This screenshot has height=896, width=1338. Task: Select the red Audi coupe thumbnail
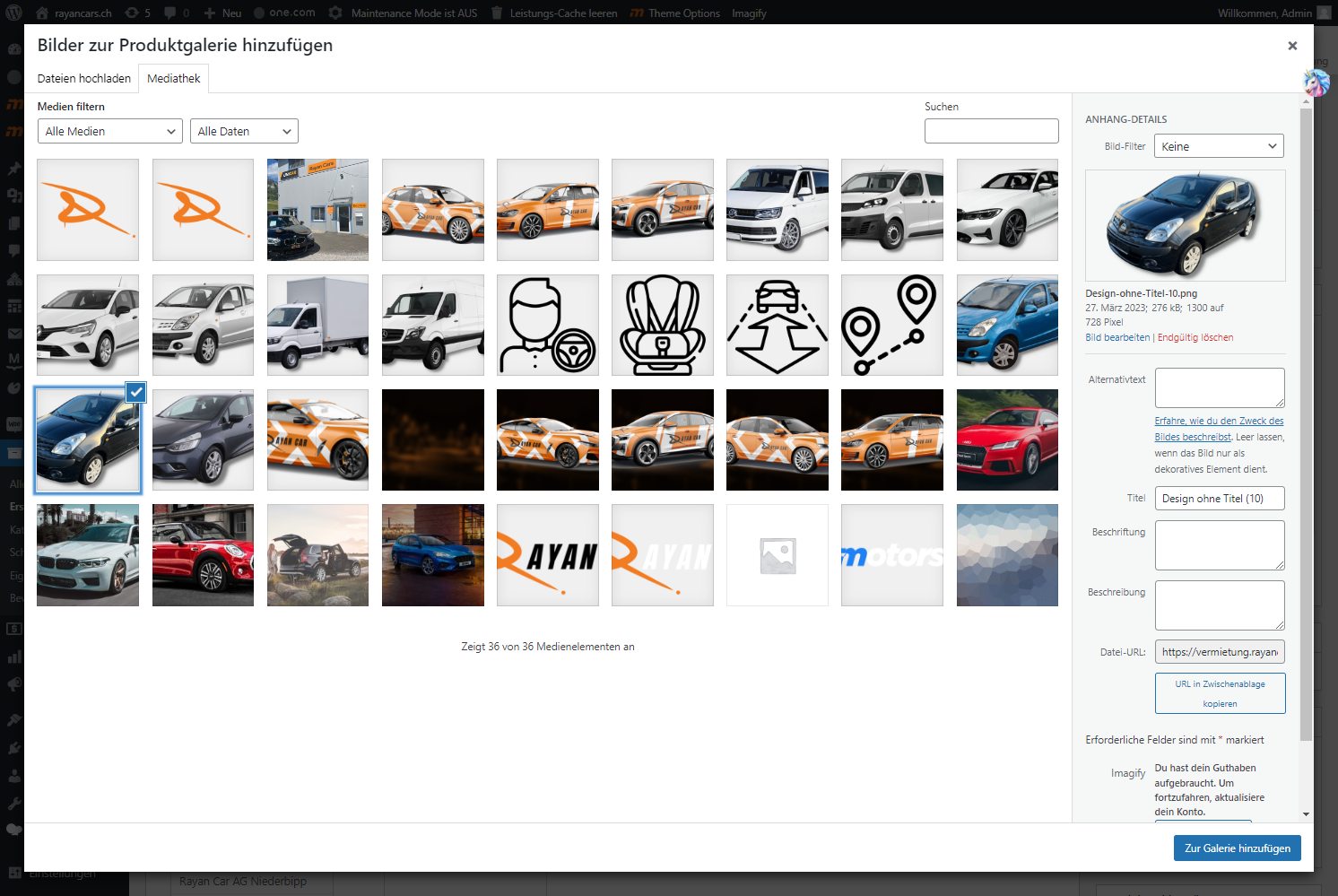1007,440
